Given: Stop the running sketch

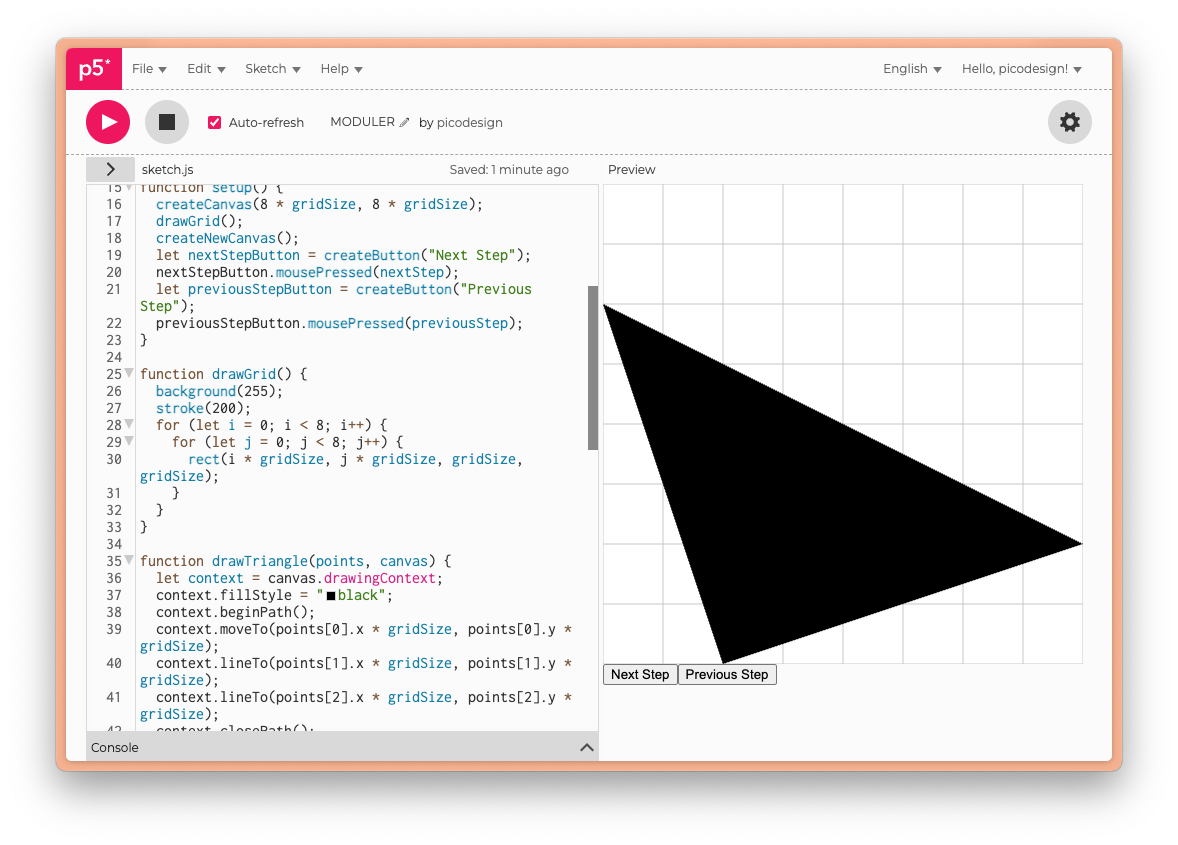Looking at the screenshot, I should coord(166,121).
